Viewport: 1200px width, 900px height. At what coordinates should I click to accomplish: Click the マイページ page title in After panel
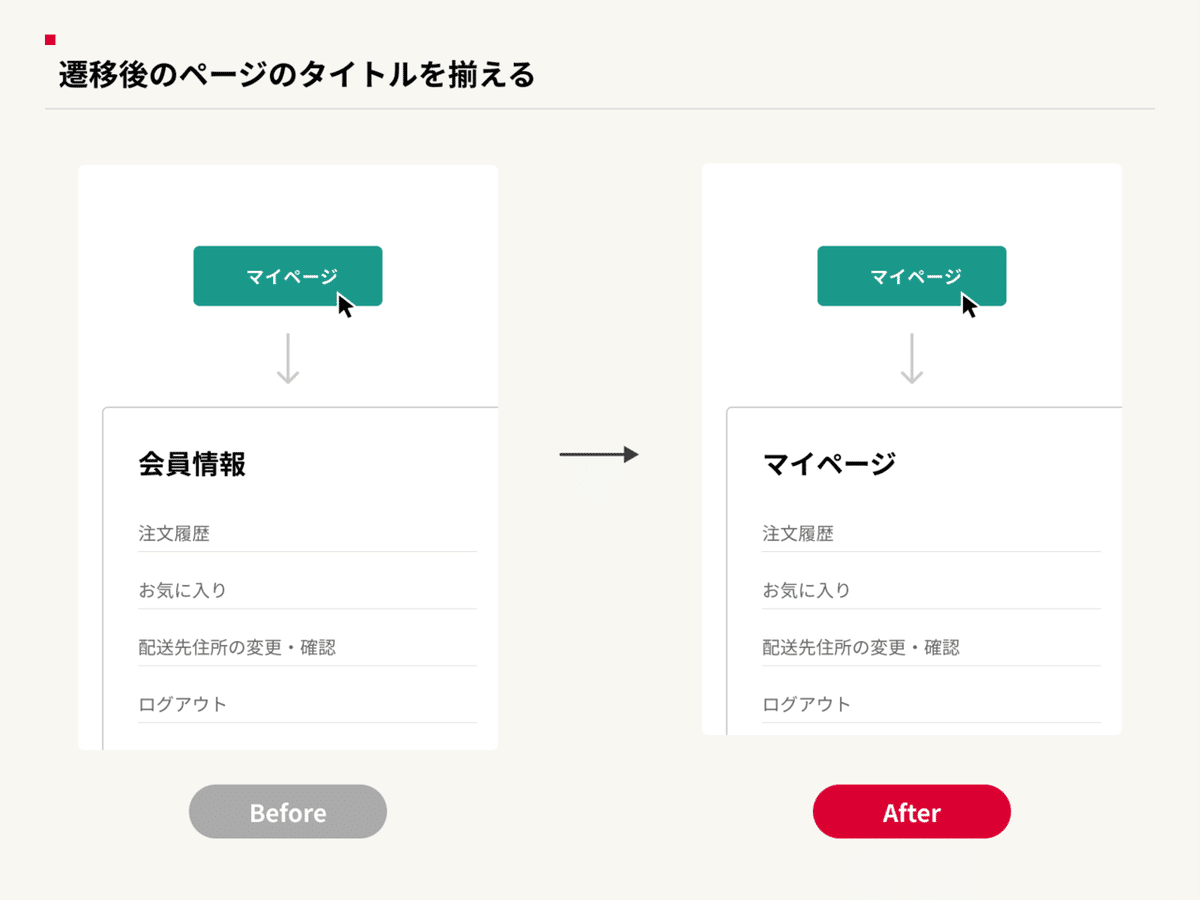point(829,464)
